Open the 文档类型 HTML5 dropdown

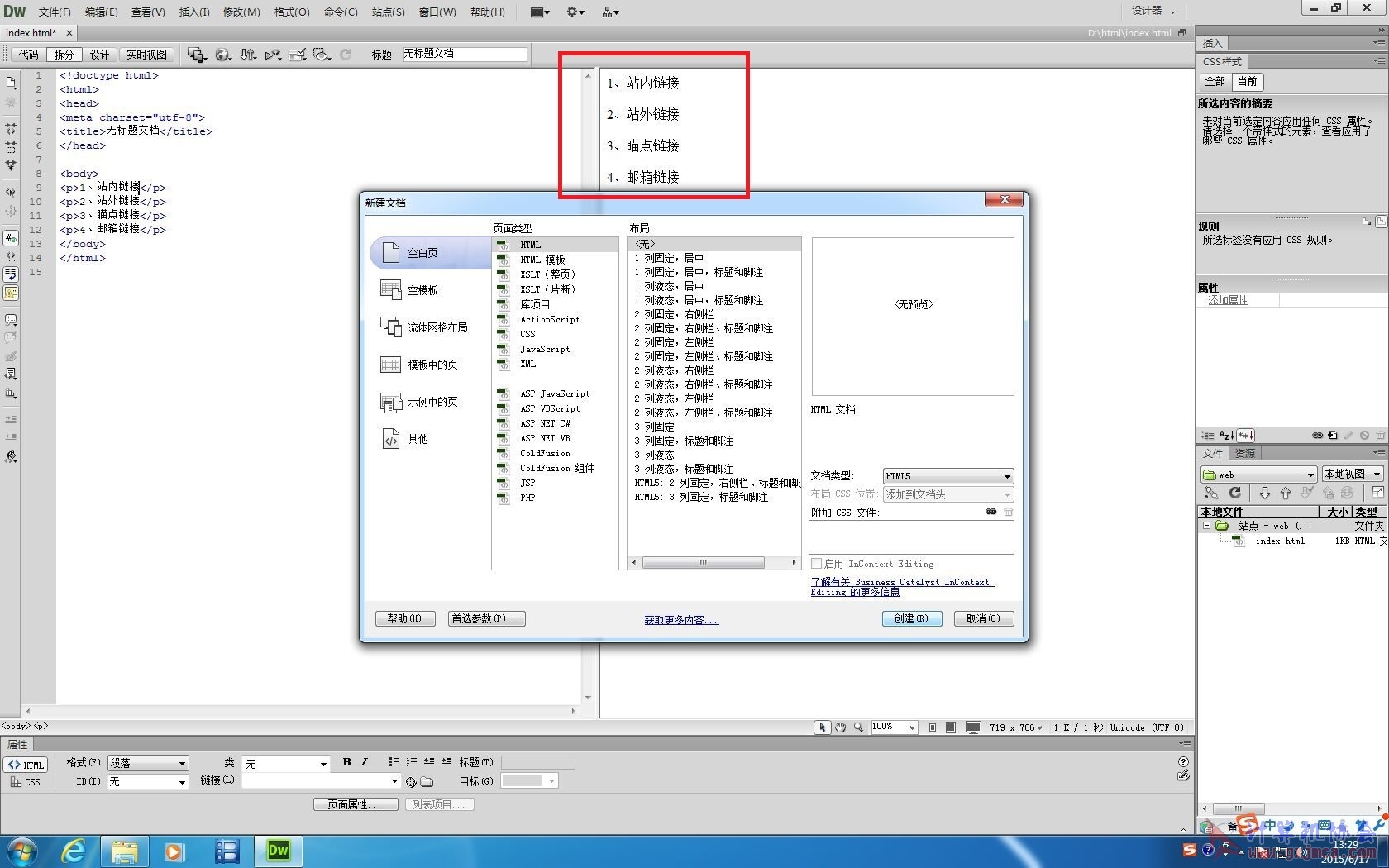click(947, 476)
